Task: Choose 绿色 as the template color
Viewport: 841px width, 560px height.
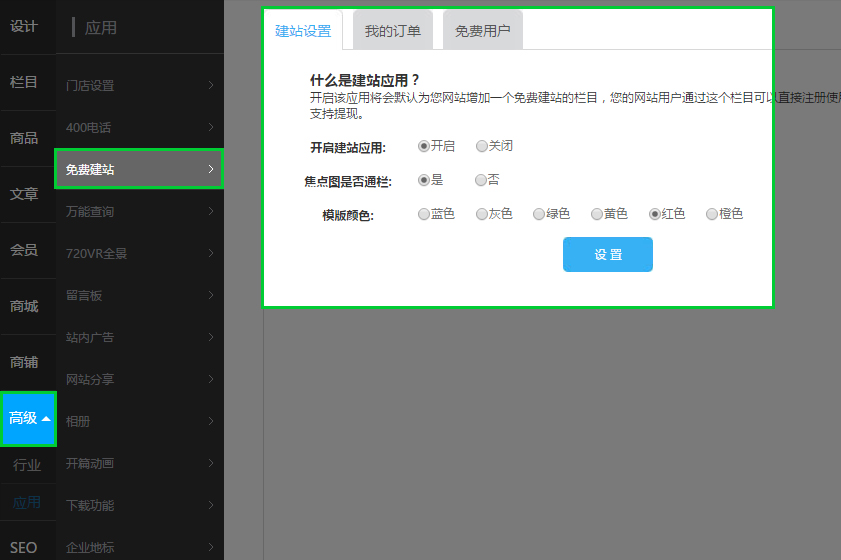Action: coord(539,214)
